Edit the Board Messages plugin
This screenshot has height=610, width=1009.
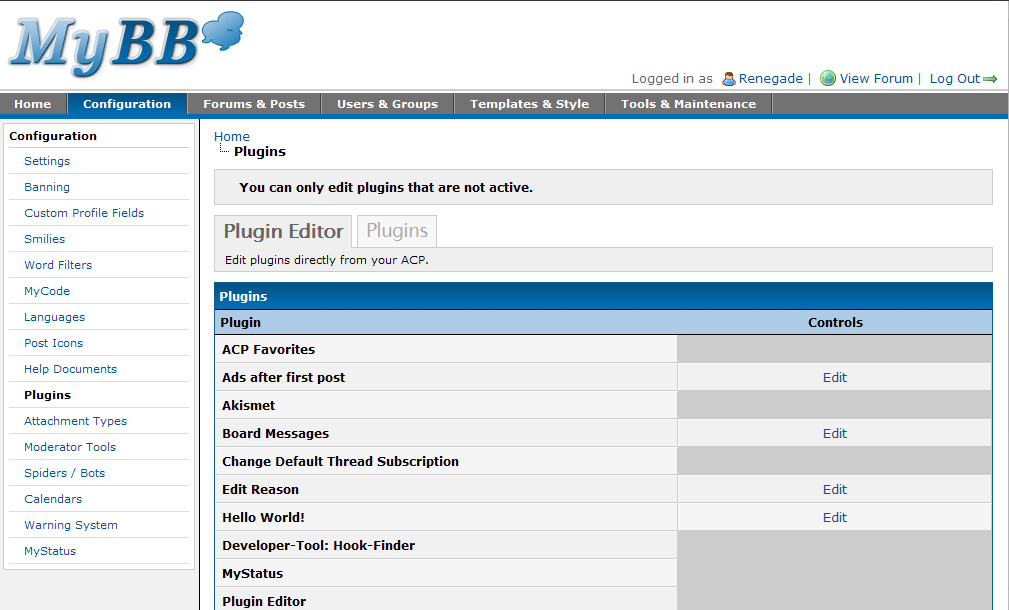(x=835, y=434)
